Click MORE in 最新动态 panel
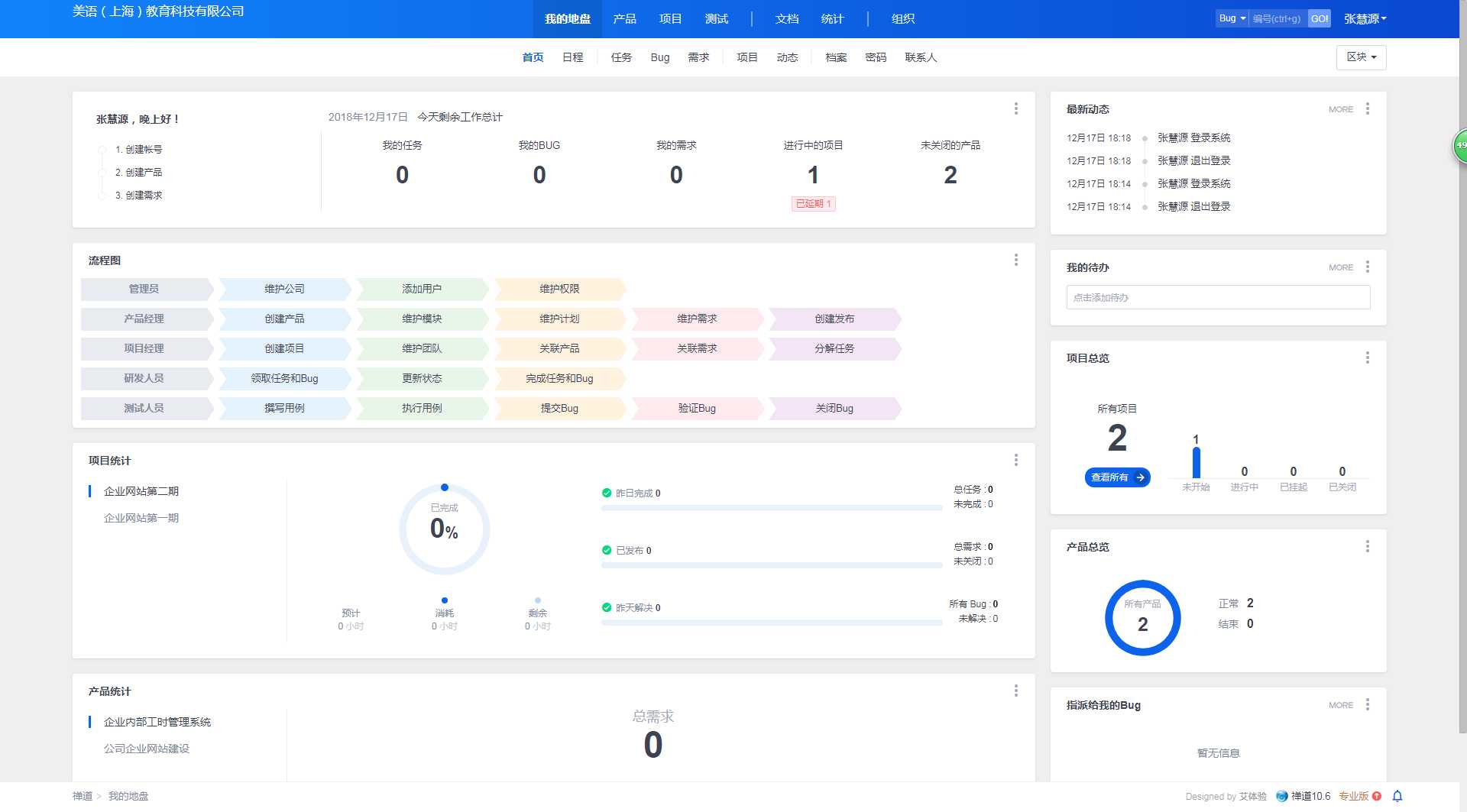 (1340, 109)
